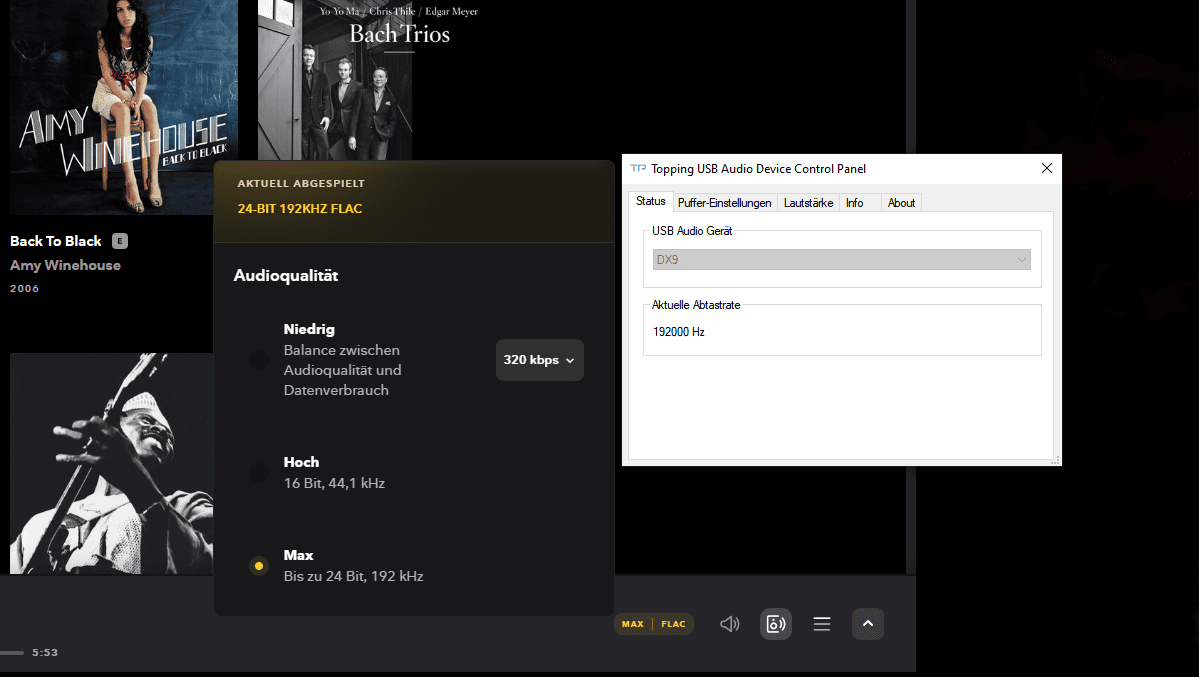This screenshot has width=1199, height=677.
Task: Click the Back To Black album title
Action: click(56, 241)
